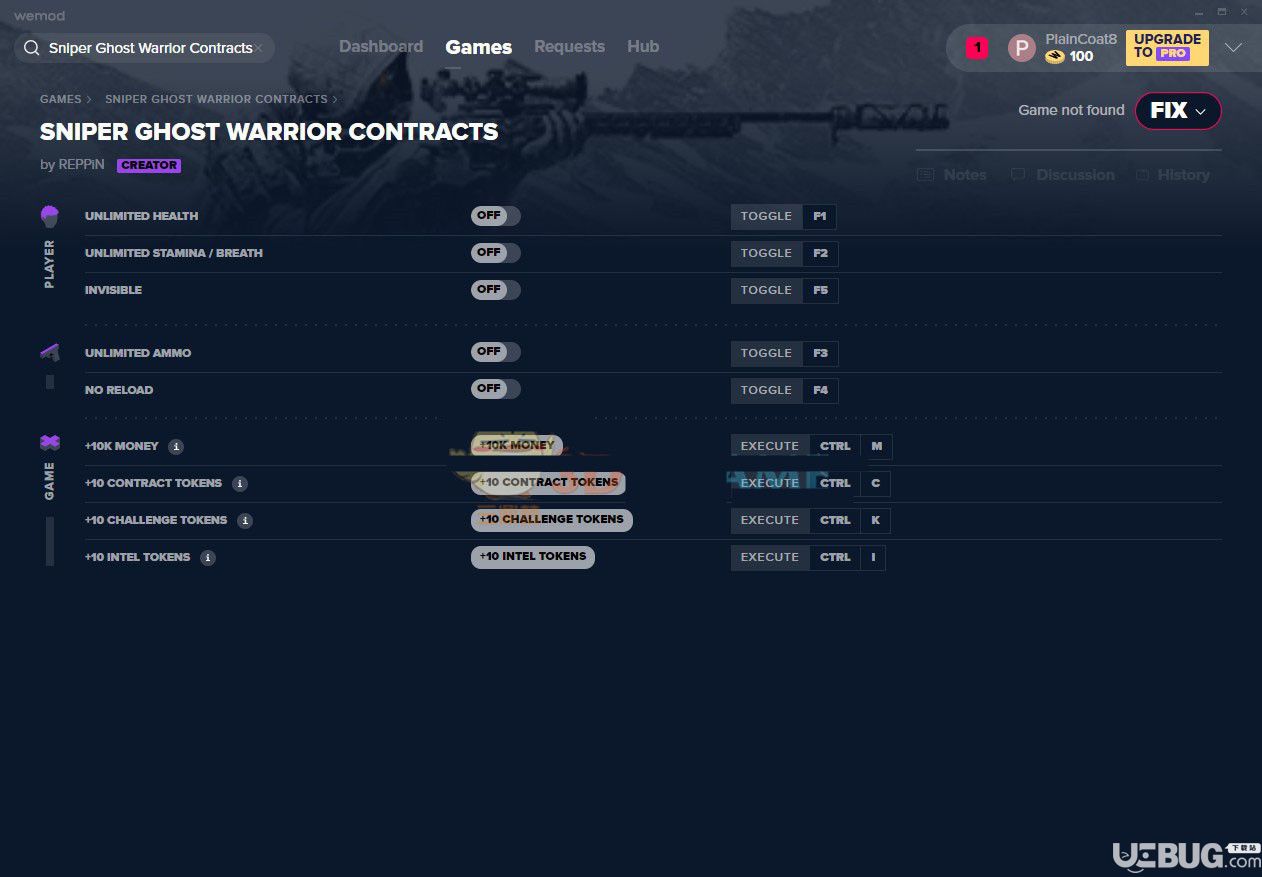Click the UNLIMITED HEALTH label
The height and width of the screenshot is (877, 1262).
click(x=142, y=216)
